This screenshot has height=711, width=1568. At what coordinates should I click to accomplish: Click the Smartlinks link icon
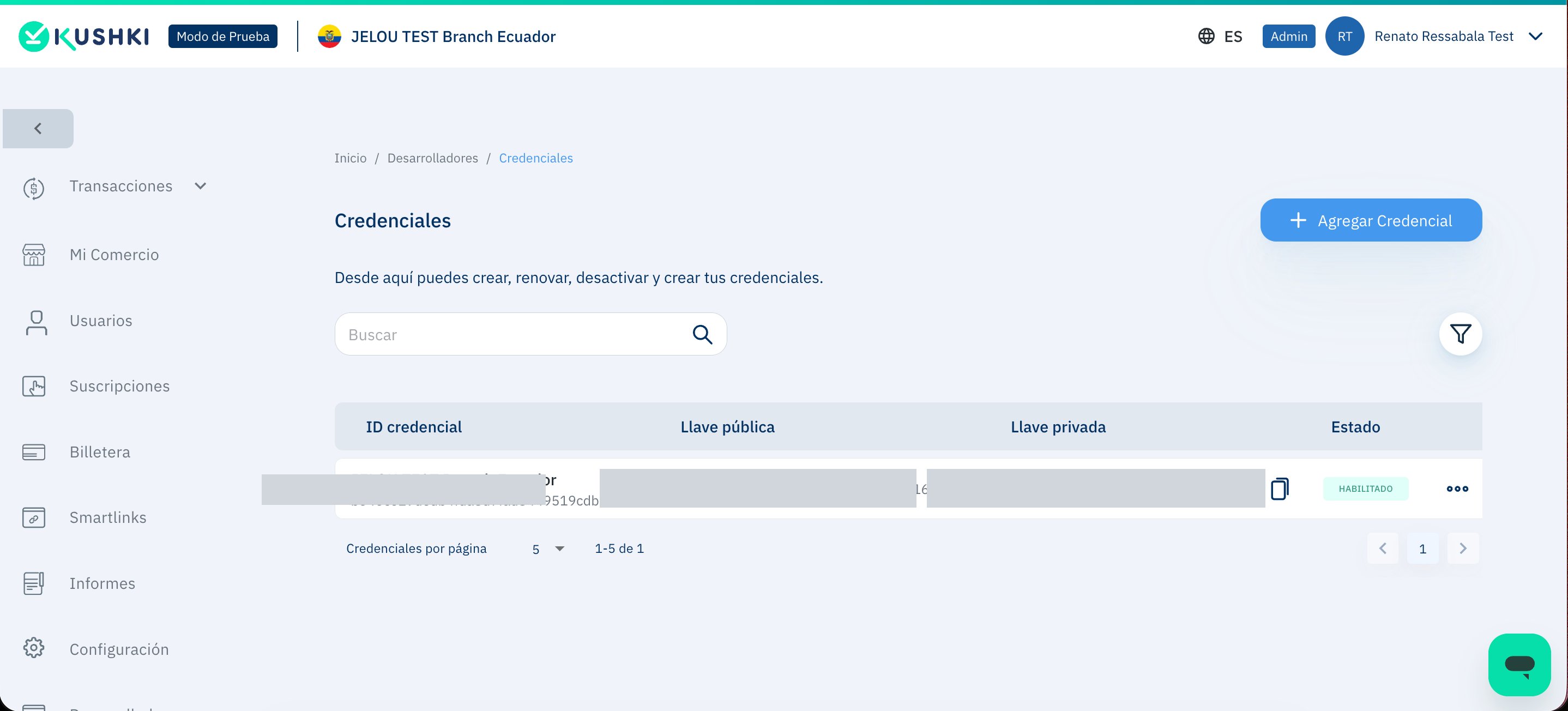[x=33, y=517]
